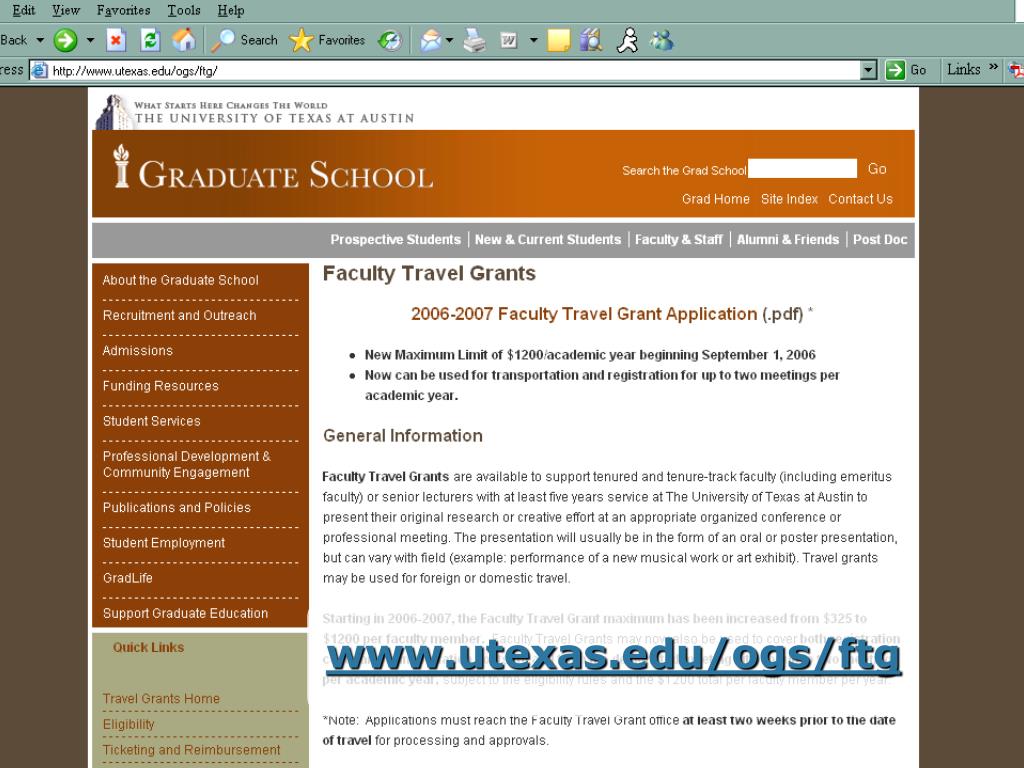1024x768 pixels.
Task: Open Support Graduate Education sidebar link
Action: (185, 613)
